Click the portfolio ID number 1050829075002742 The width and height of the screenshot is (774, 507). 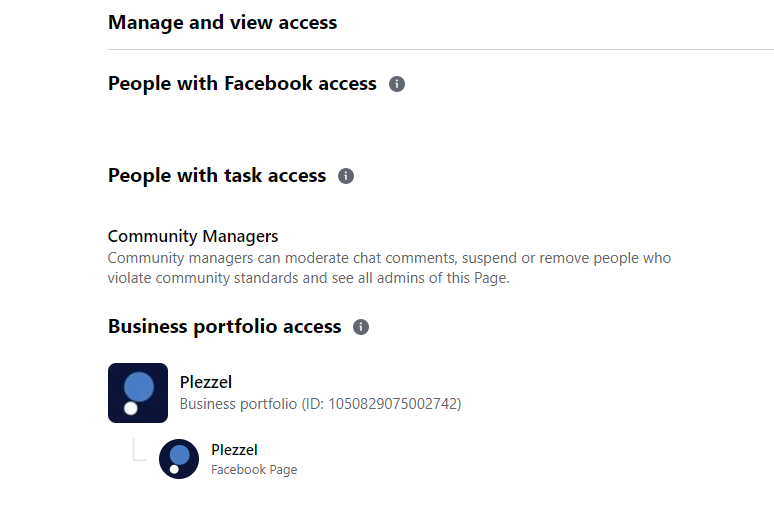393,404
